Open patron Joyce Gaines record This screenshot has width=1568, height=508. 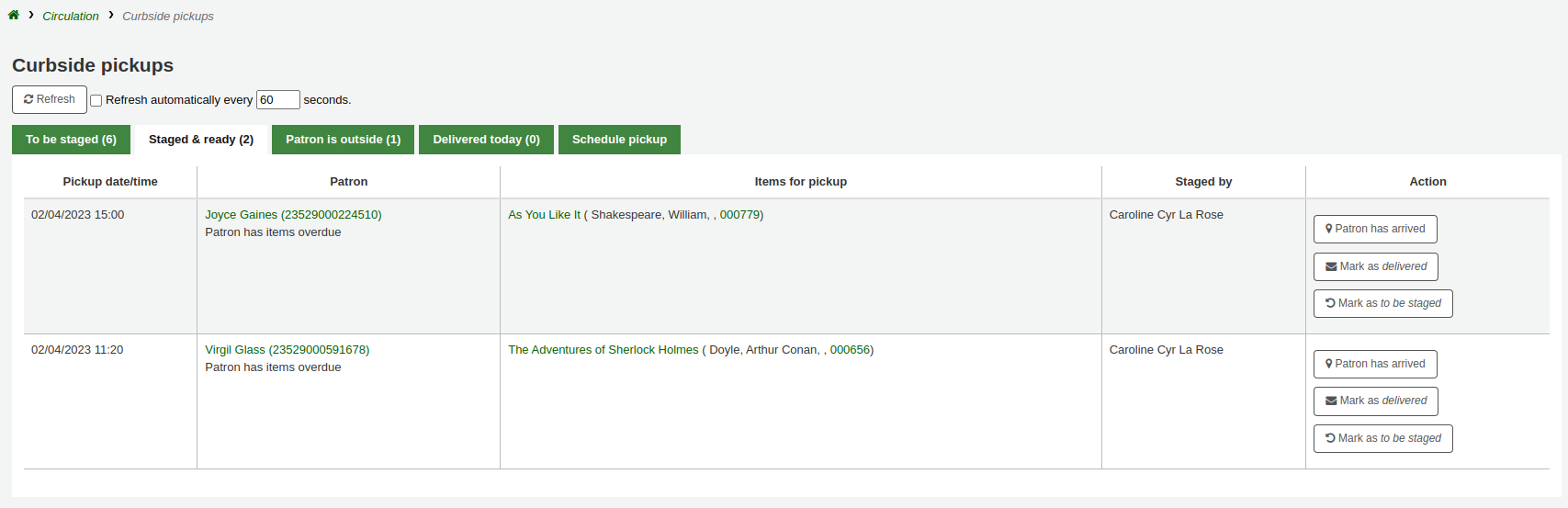pyautogui.click(x=293, y=215)
